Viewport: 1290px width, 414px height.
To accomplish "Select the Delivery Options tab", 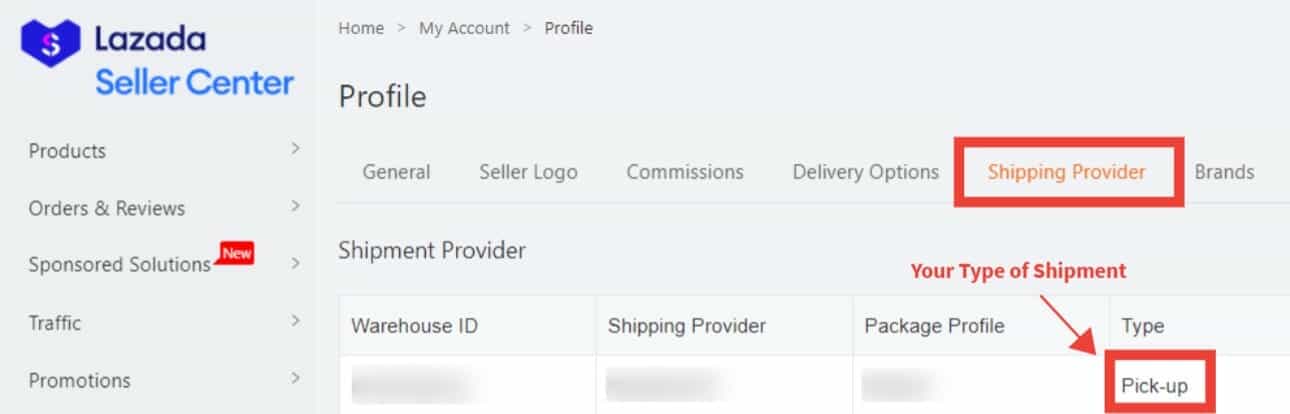I will point(865,172).
